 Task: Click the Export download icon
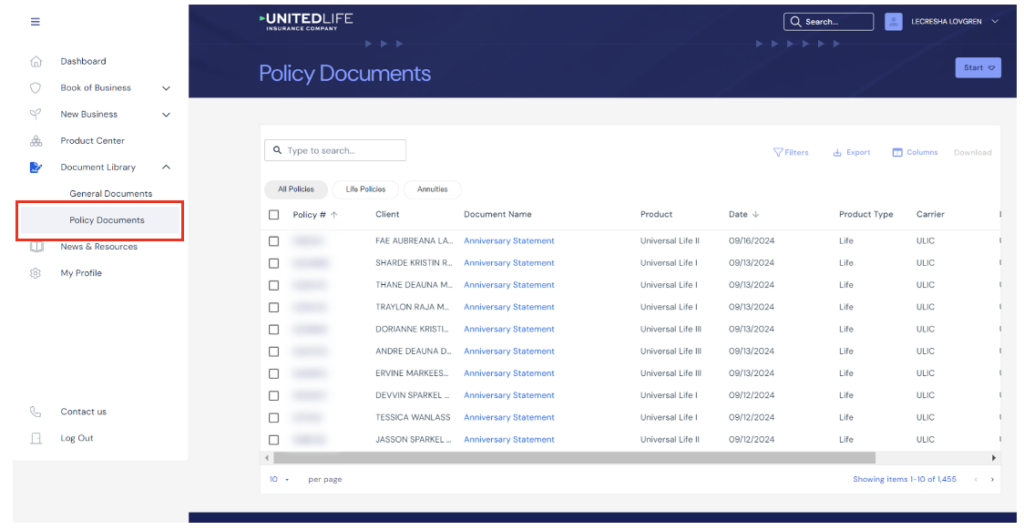[x=837, y=153]
